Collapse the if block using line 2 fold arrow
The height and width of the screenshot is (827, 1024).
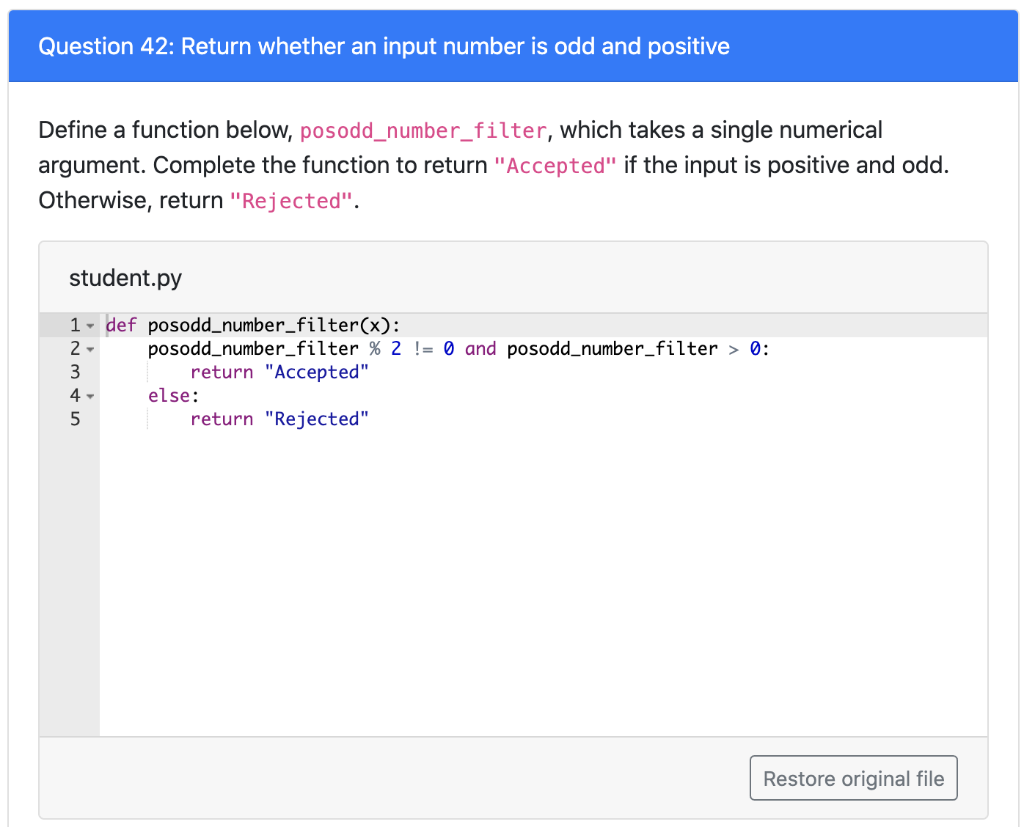(x=88, y=348)
